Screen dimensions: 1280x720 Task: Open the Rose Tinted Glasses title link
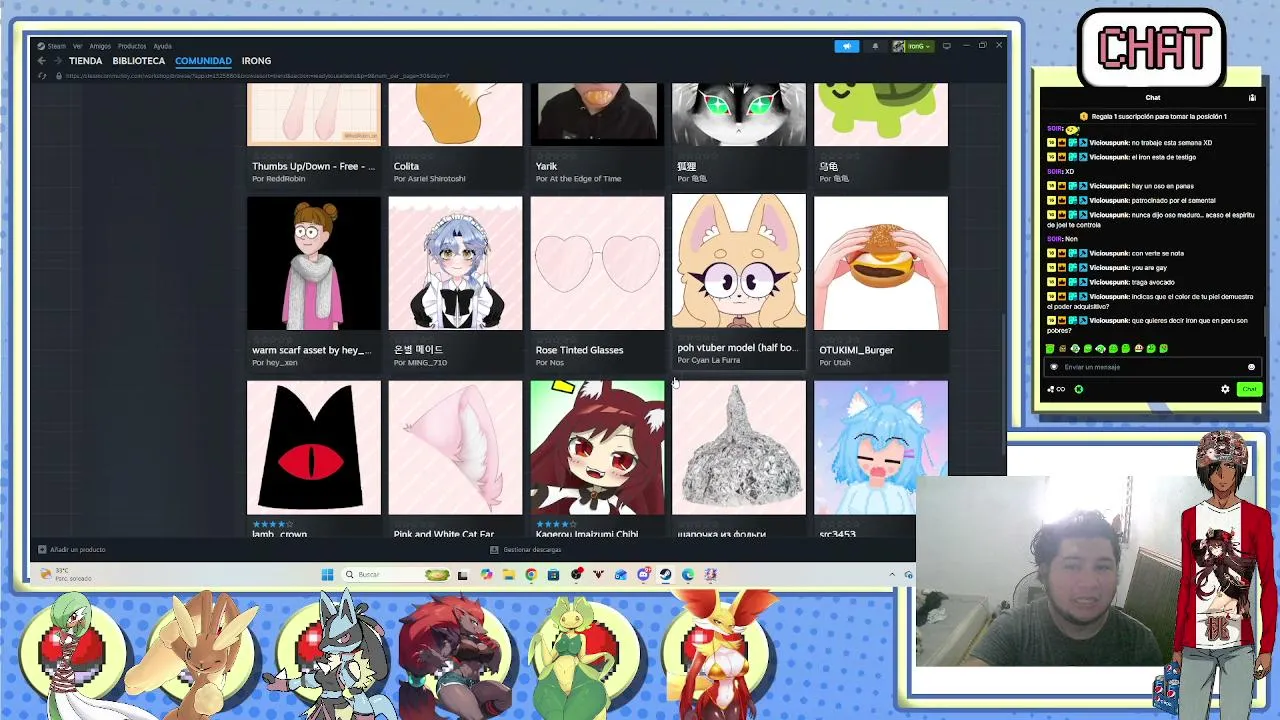(579, 350)
